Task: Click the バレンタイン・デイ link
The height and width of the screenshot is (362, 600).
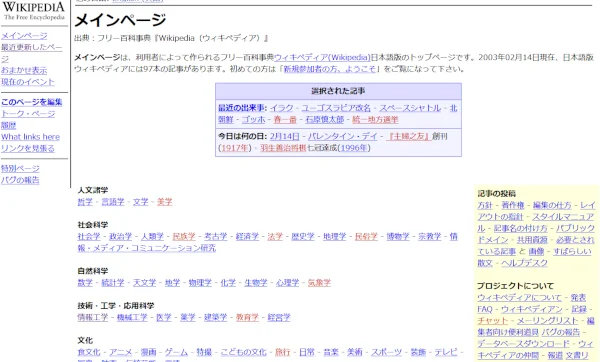Action: pyautogui.click(x=342, y=136)
